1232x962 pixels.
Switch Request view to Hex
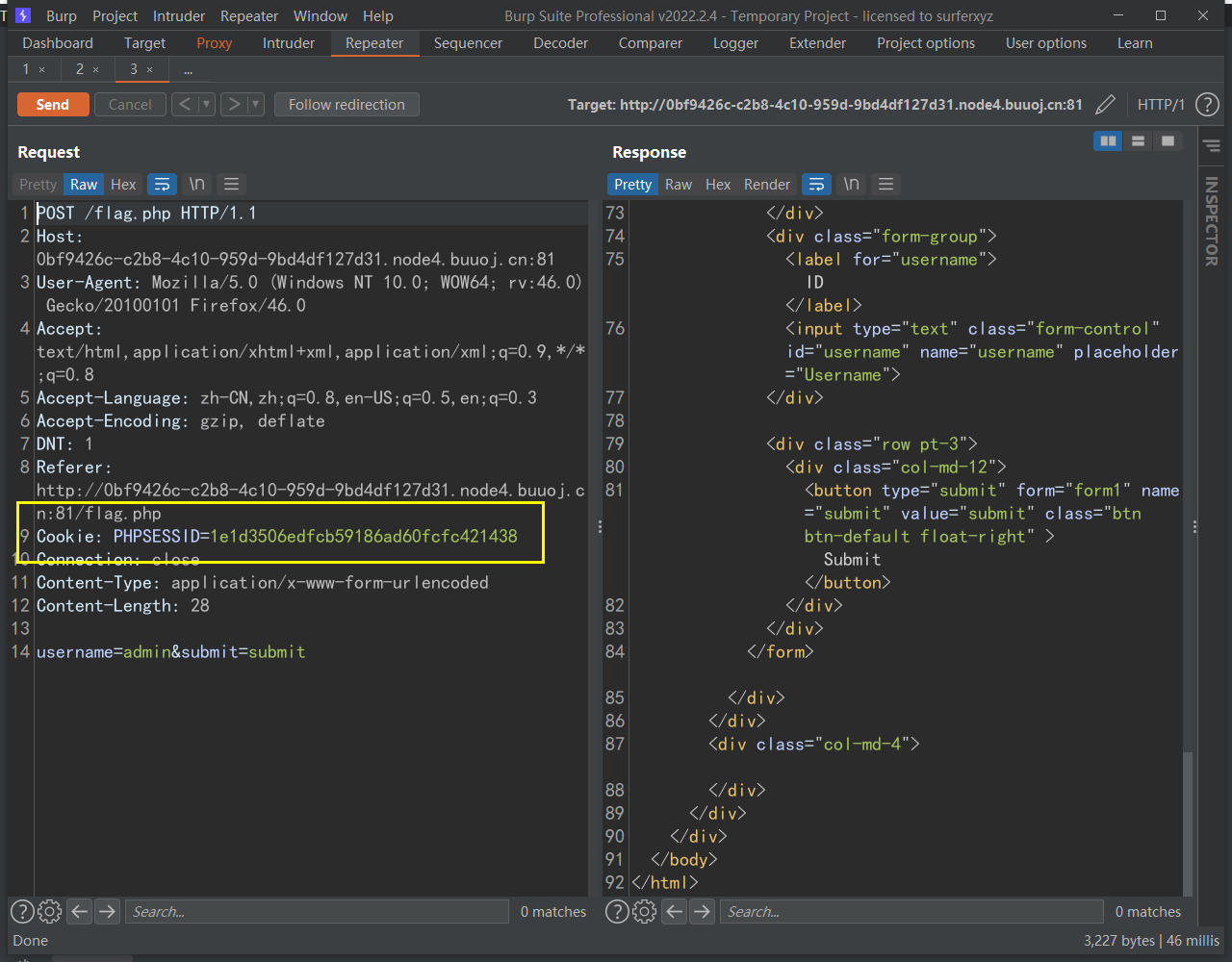[123, 184]
